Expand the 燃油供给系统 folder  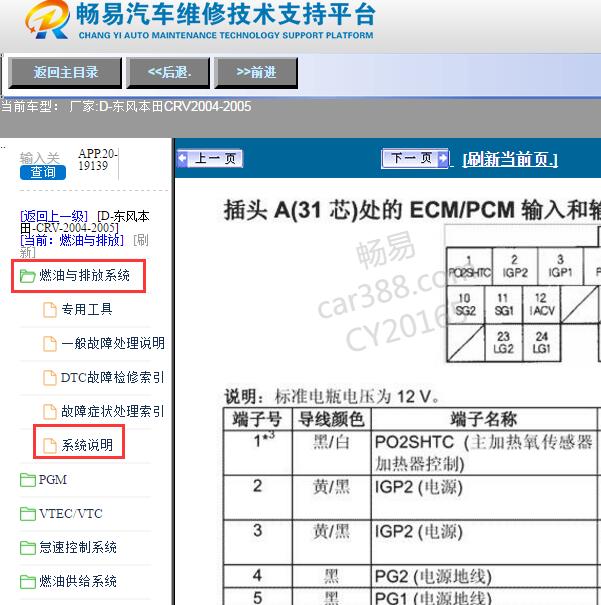(x=78, y=581)
